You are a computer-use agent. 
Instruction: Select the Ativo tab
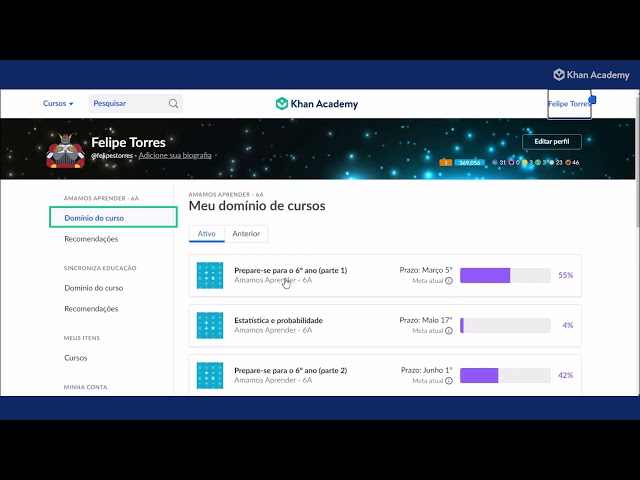(x=207, y=234)
